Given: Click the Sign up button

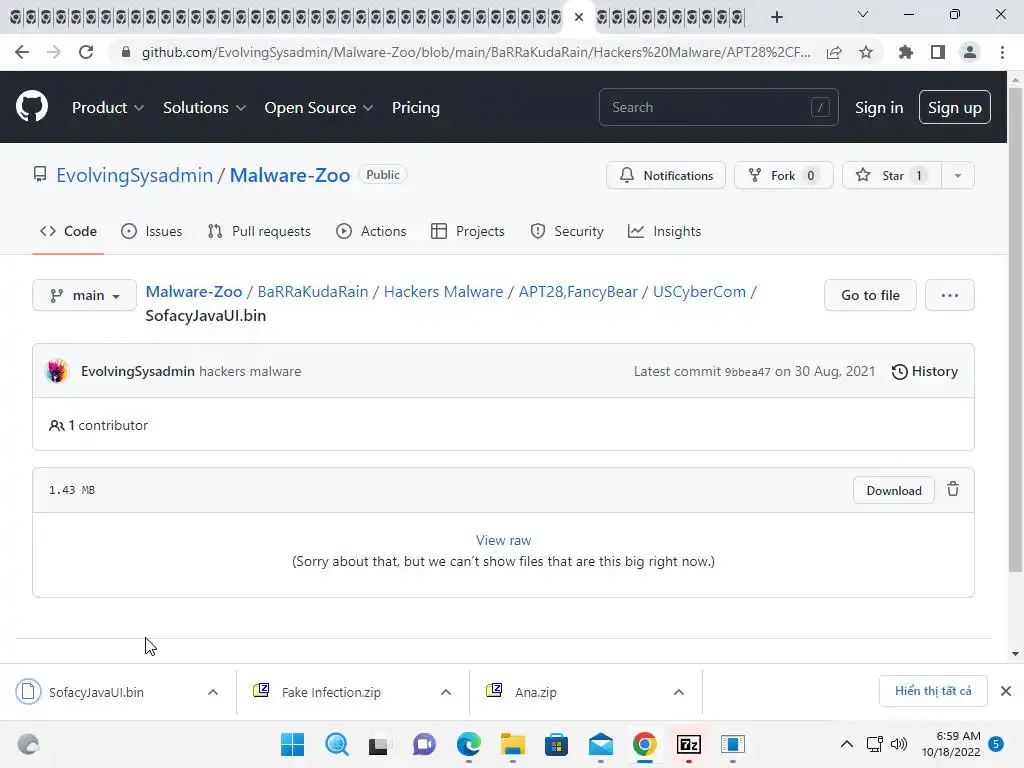Looking at the screenshot, I should click(x=955, y=108).
